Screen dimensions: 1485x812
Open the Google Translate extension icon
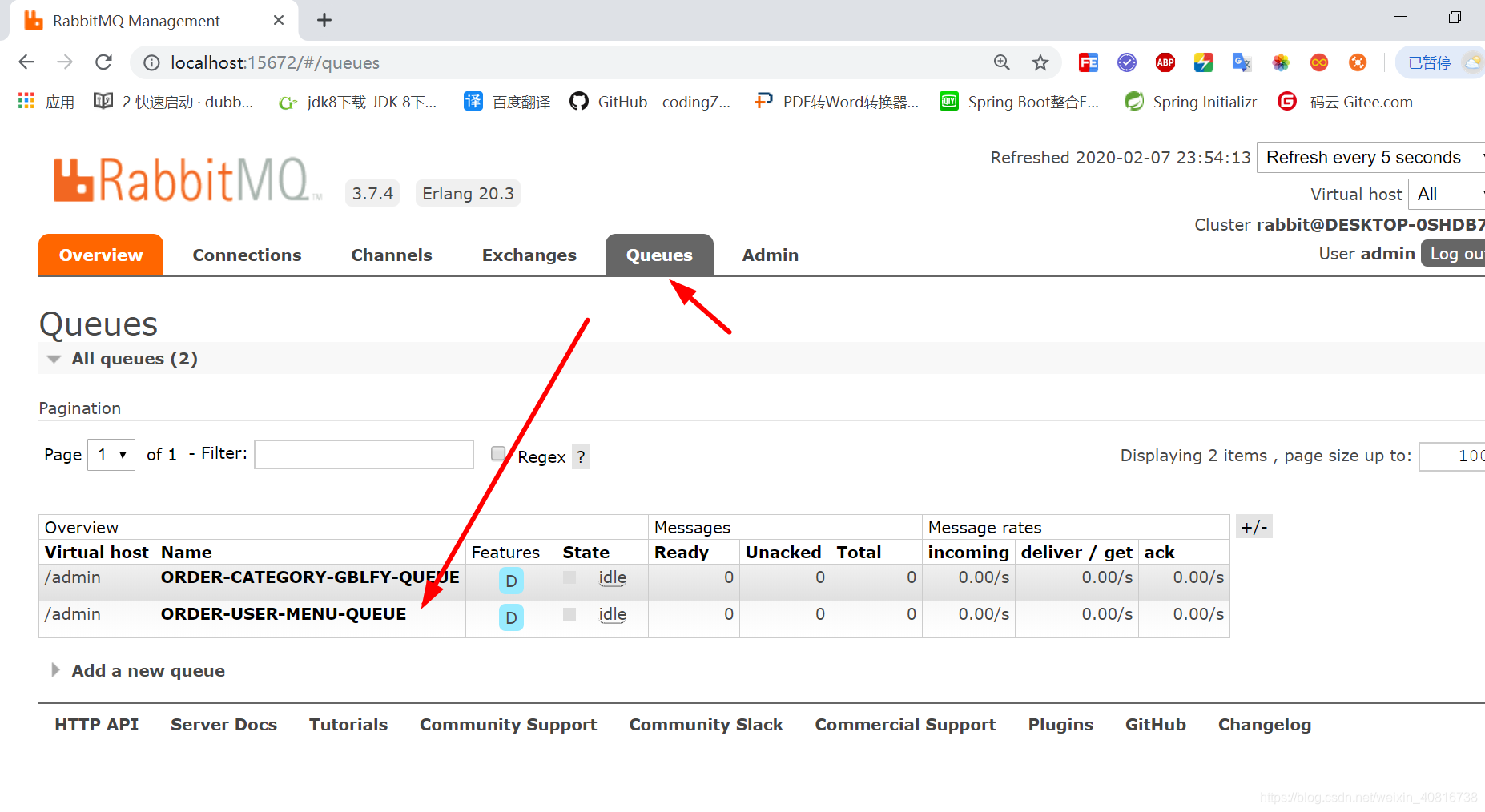click(x=1242, y=62)
